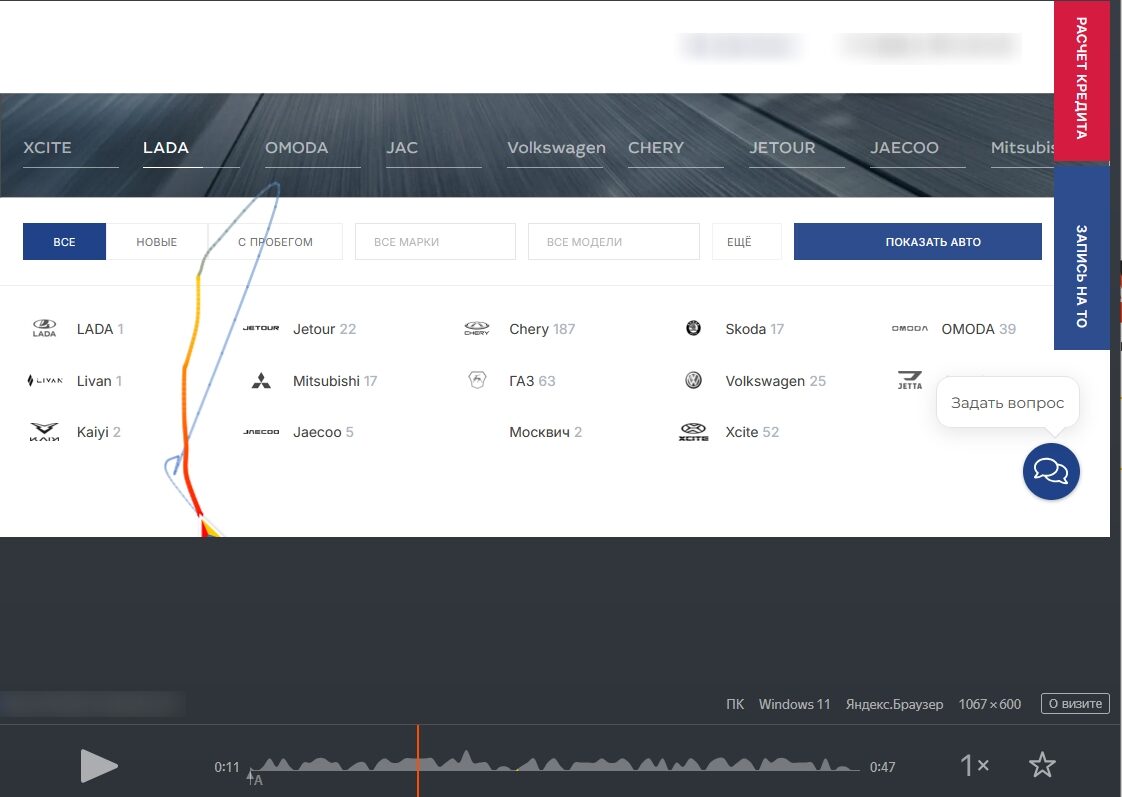Click the Skoda logo icon
The width and height of the screenshot is (1122, 797).
tap(693, 329)
